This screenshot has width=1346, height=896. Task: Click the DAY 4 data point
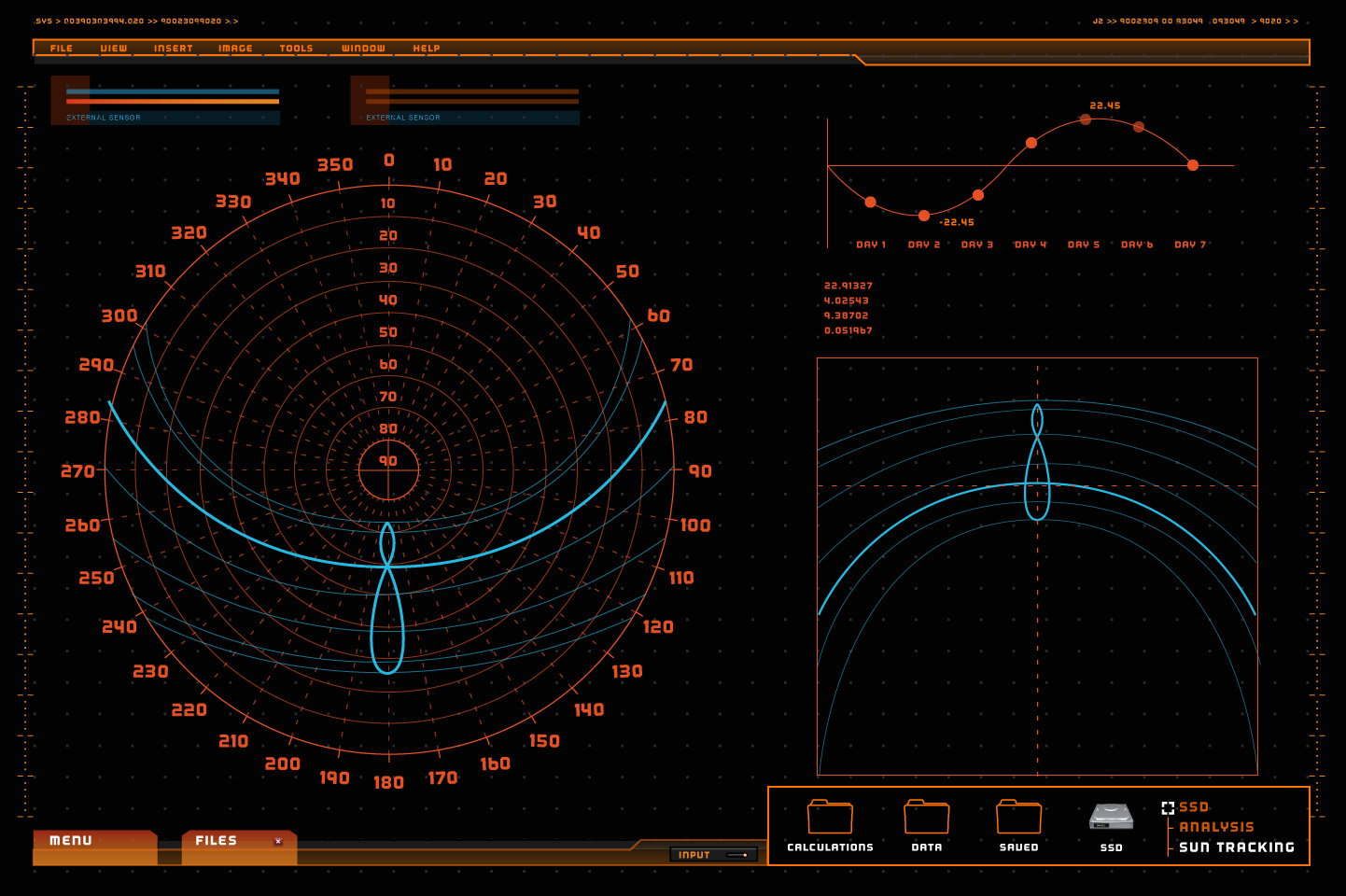click(1031, 143)
